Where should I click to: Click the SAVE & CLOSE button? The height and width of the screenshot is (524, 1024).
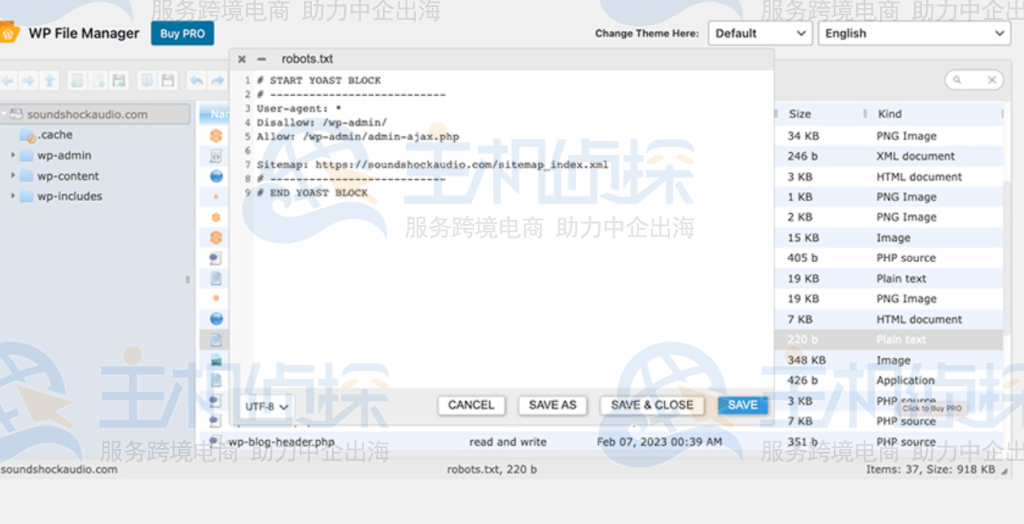[x=652, y=405]
